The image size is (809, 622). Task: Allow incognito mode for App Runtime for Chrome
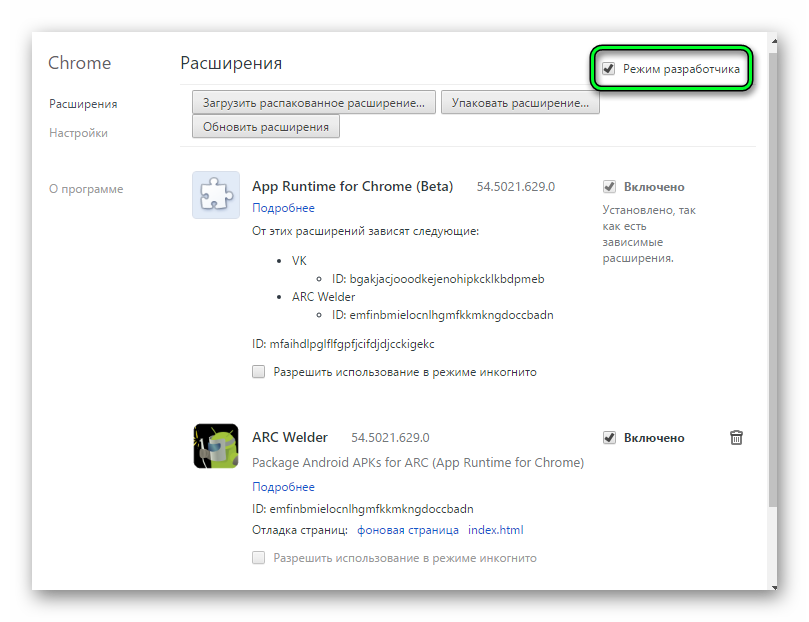(x=258, y=372)
